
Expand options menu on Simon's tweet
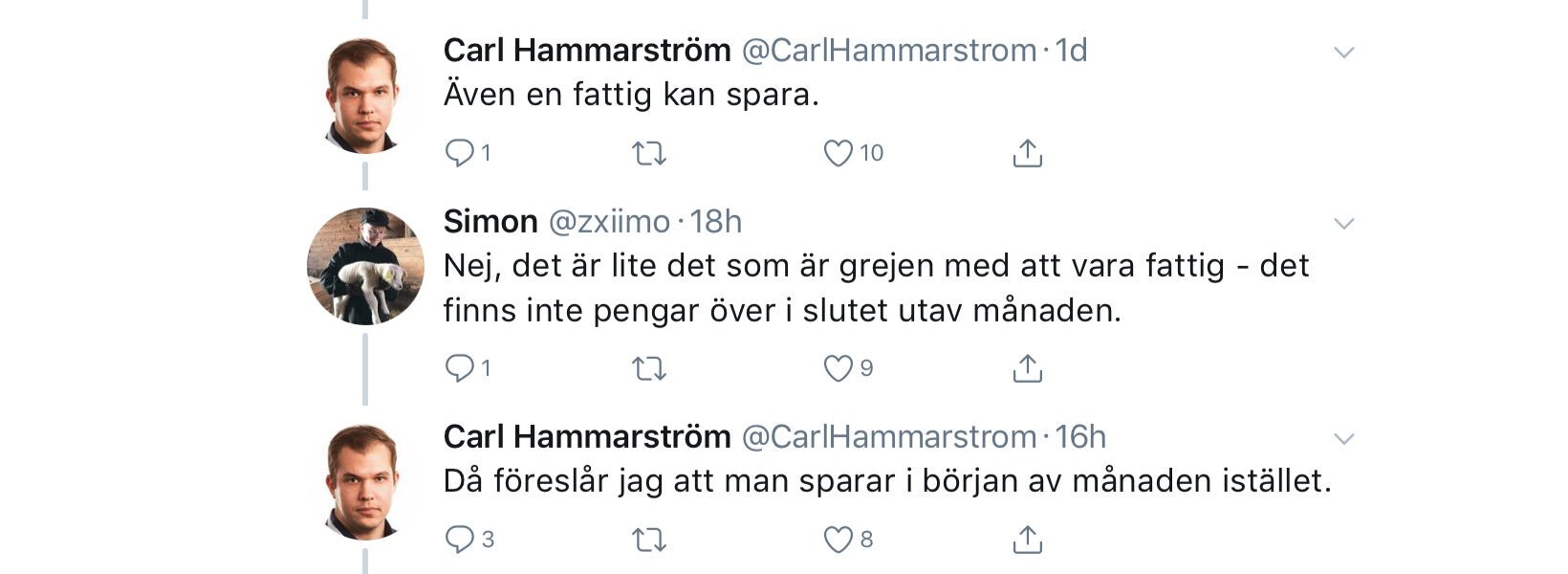click(x=1344, y=224)
